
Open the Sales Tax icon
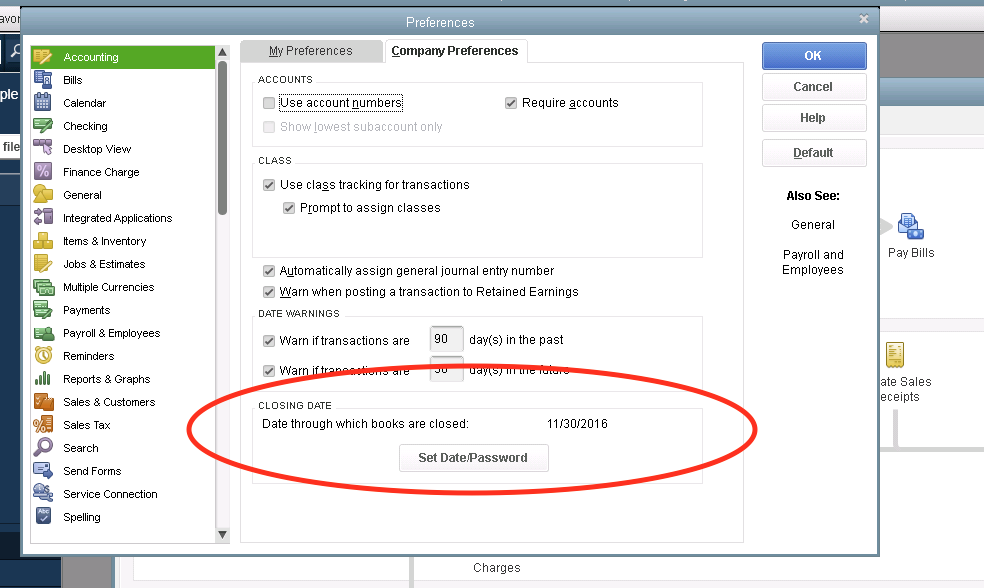[x=43, y=425]
